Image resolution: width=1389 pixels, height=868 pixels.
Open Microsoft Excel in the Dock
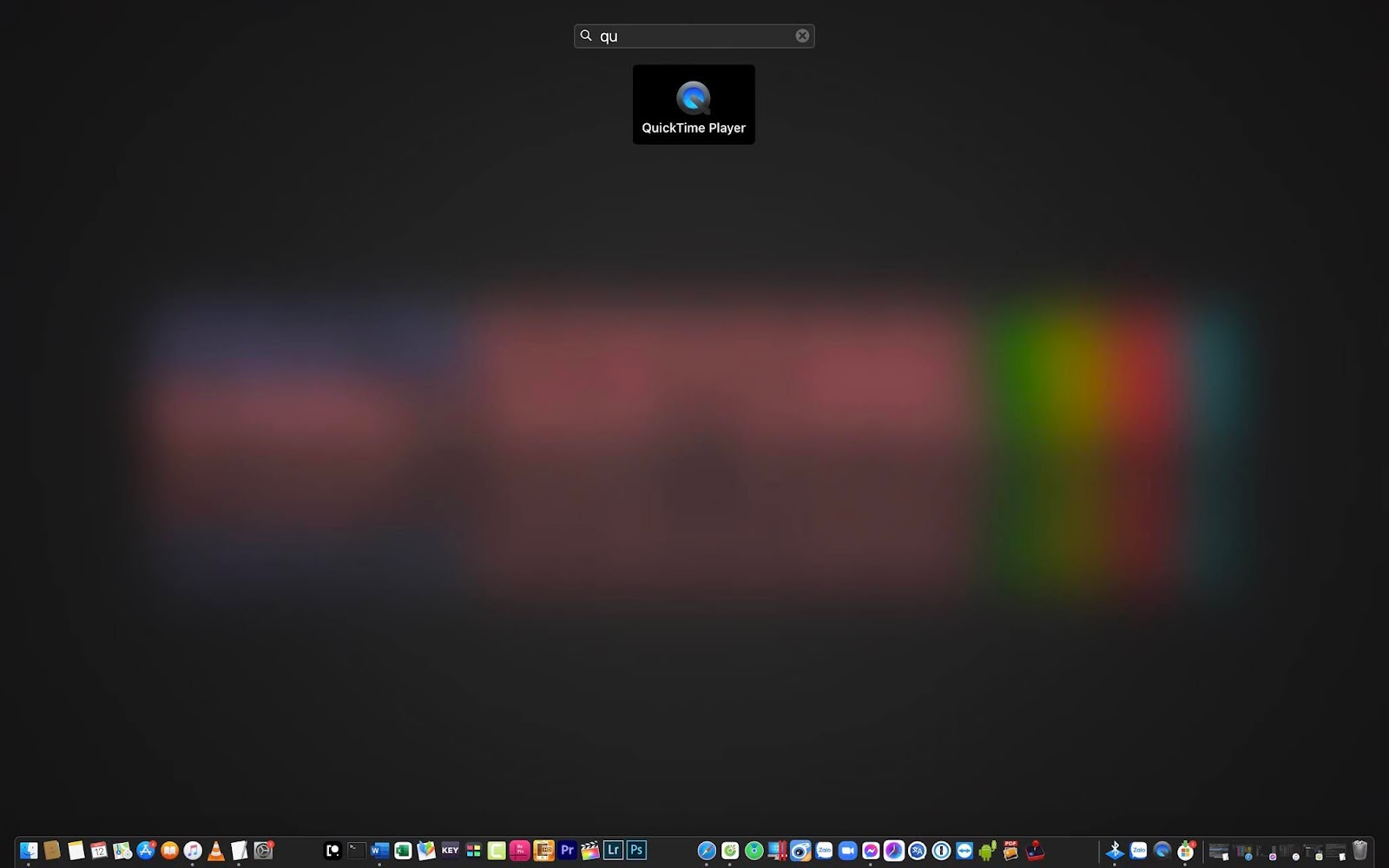click(403, 851)
